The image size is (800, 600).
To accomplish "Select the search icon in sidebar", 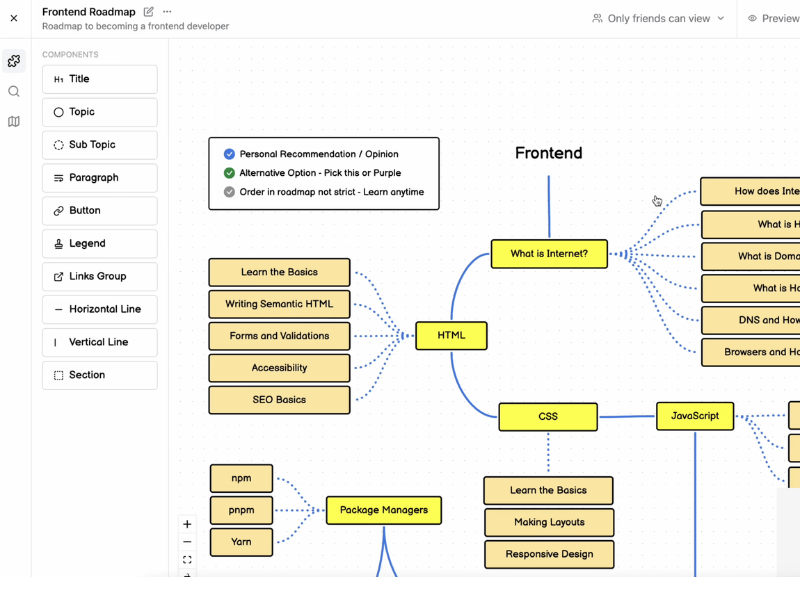I will (x=14, y=91).
